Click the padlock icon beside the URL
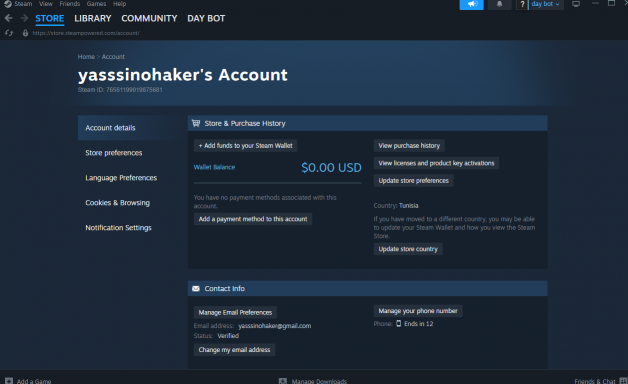The image size is (628, 384). (x=25, y=33)
